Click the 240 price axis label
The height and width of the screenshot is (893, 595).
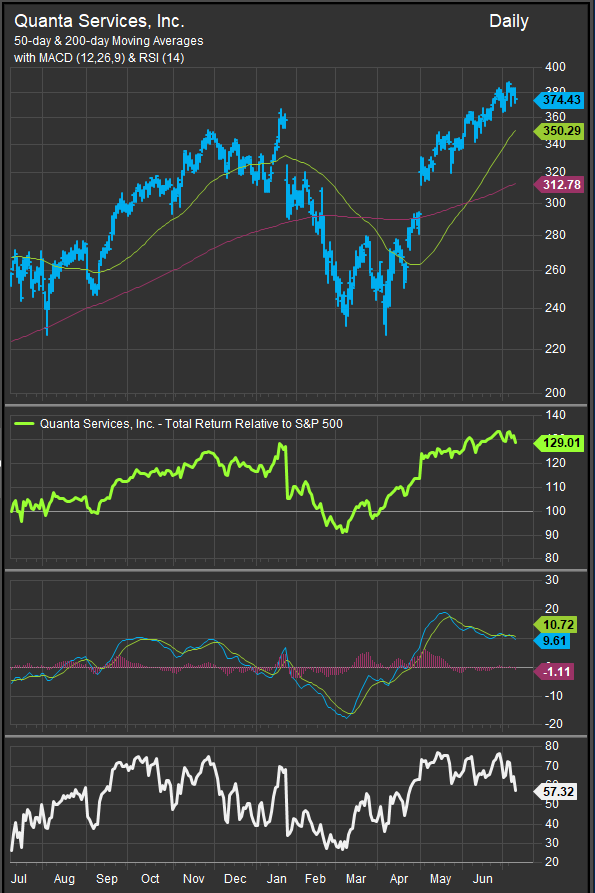[x=555, y=308]
